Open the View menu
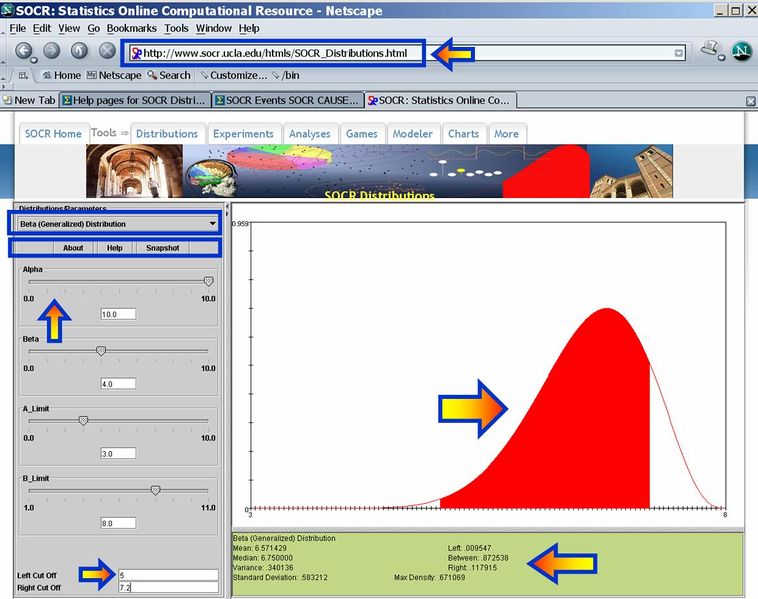Image resolution: width=758 pixels, height=599 pixels. point(69,29)
